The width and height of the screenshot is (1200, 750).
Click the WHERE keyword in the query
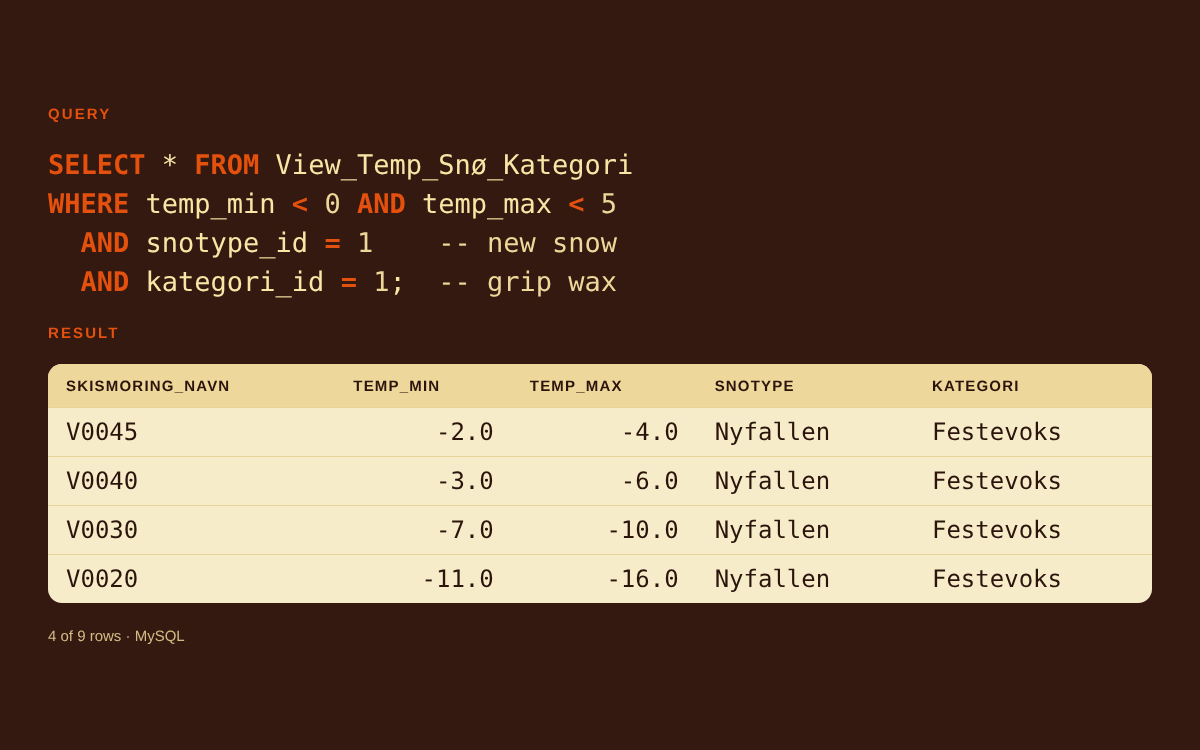(x=89, y=204)
